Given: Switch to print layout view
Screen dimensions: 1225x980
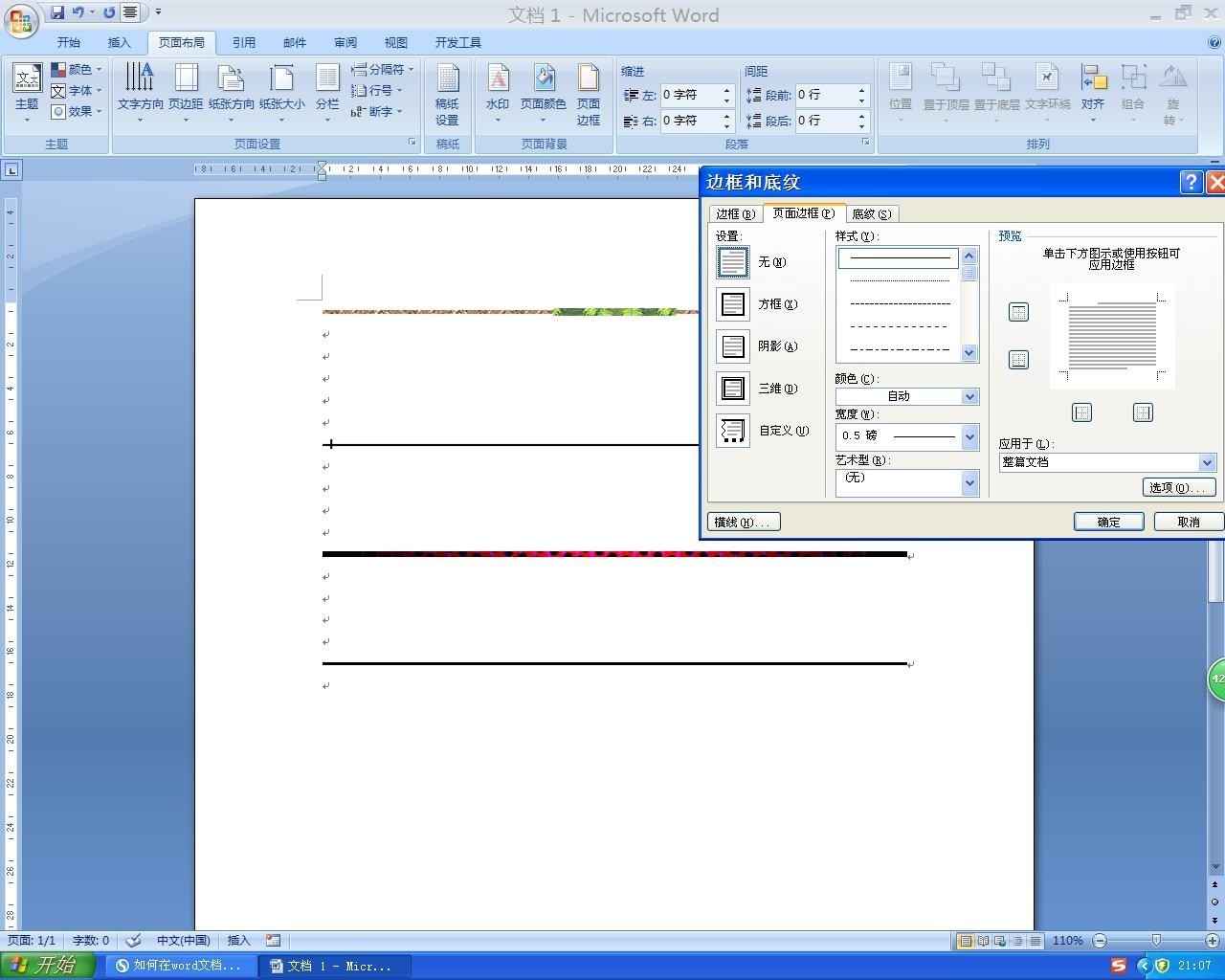Looking at the screenshot, I should [x=966, y=941].
